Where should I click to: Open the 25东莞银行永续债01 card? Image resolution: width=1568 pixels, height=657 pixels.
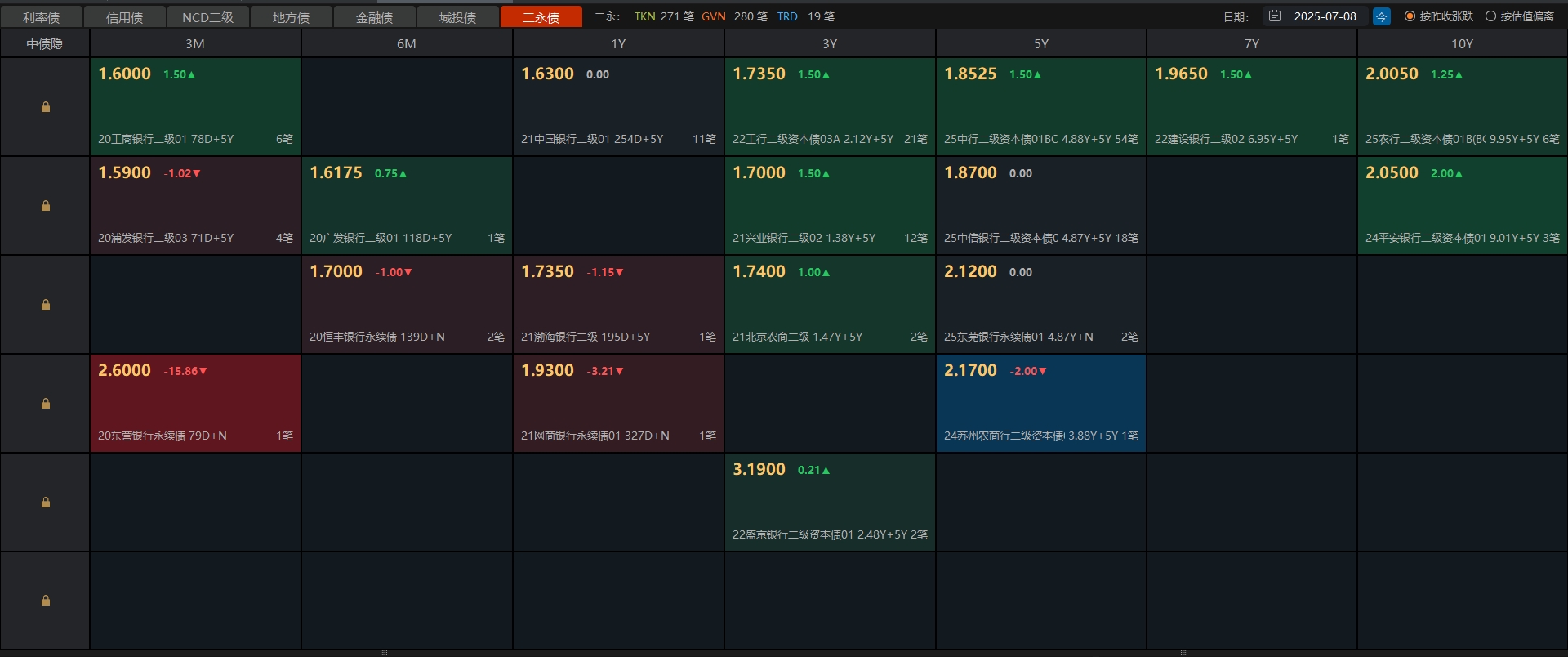click(1041, 305)
